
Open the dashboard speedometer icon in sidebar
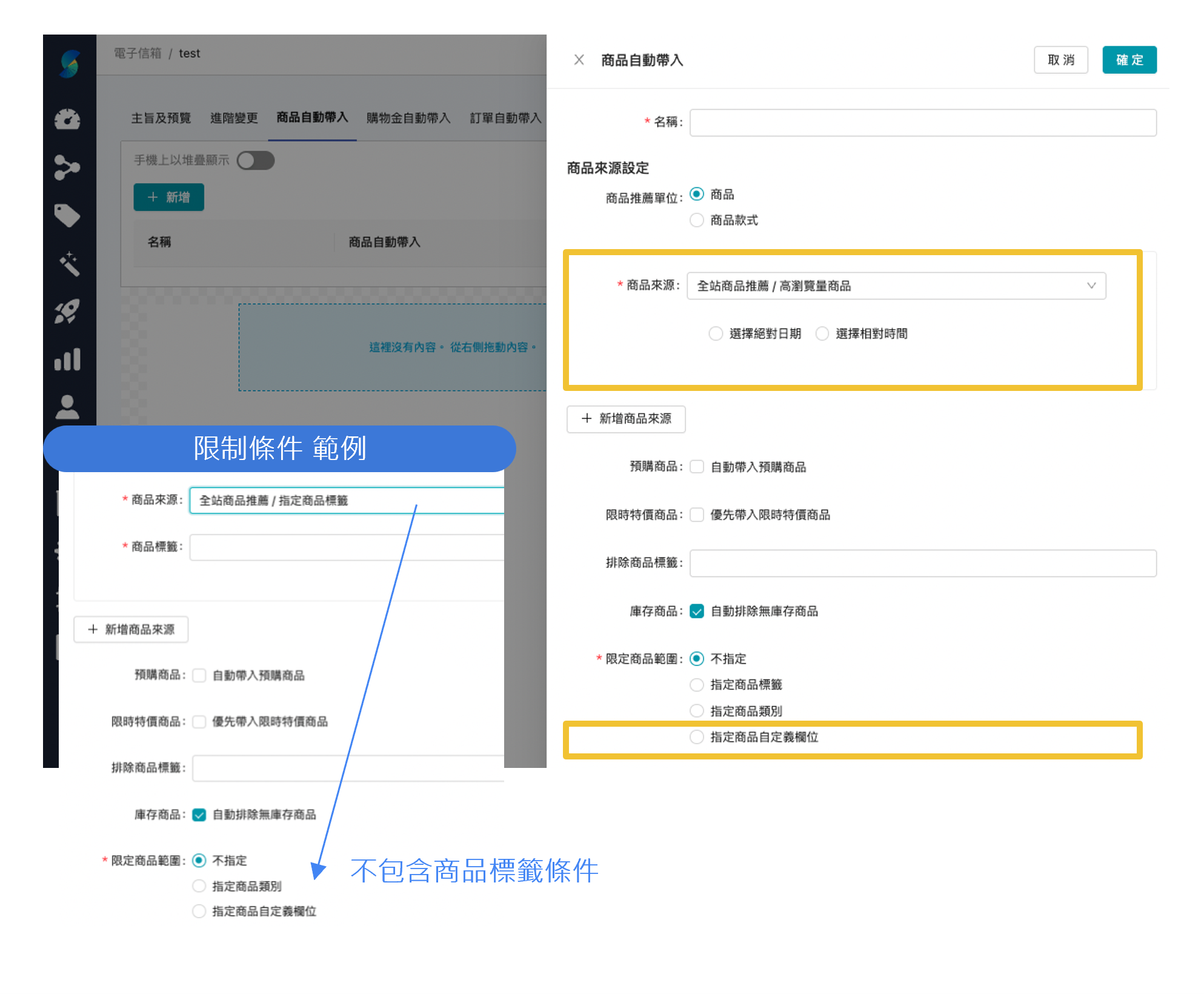point(68,119)
